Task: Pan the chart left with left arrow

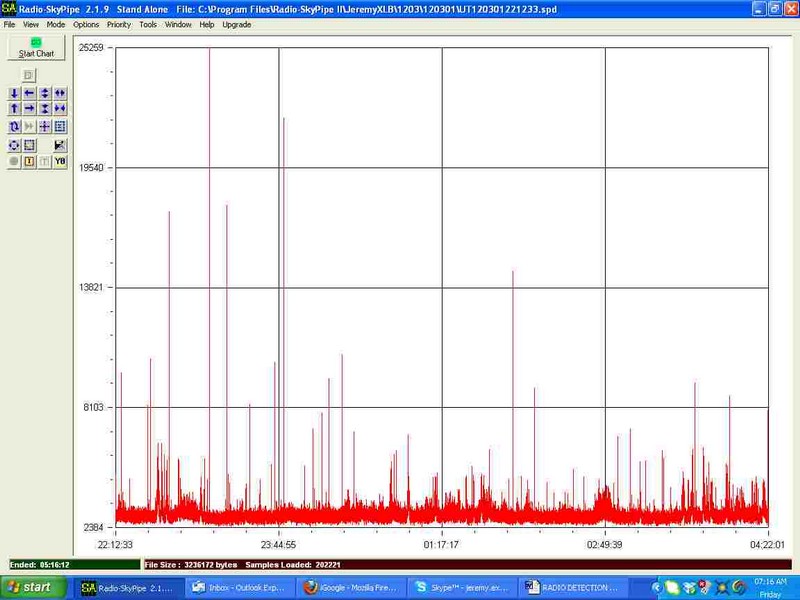Action: point(29,93)
